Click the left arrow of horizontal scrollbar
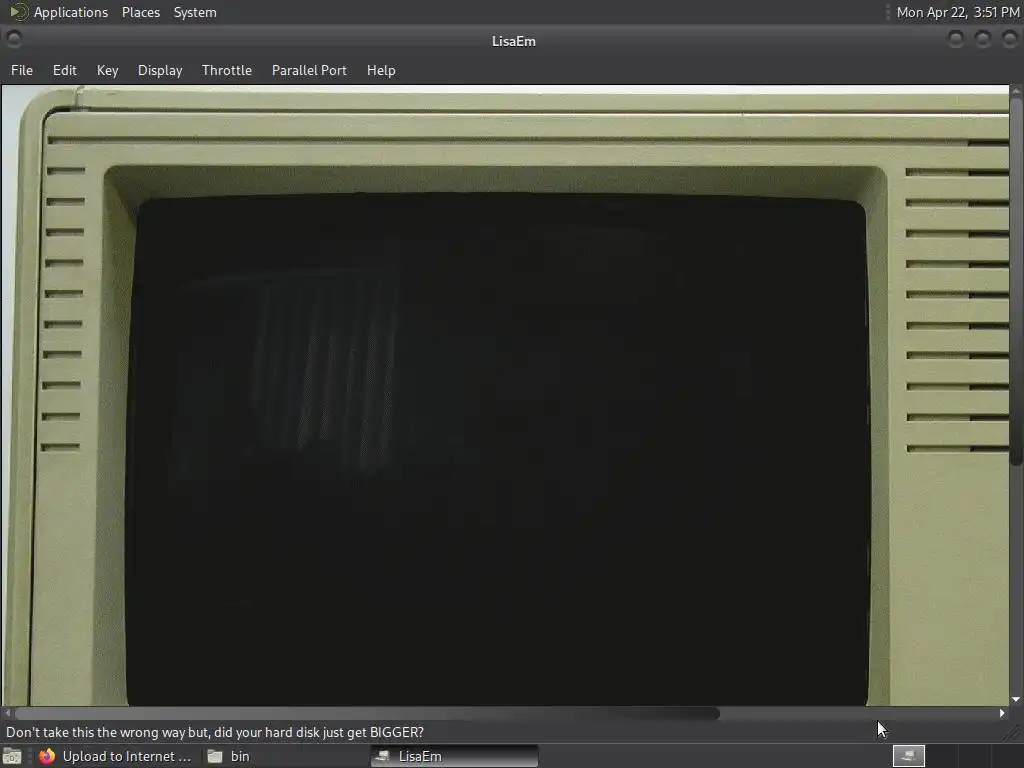 [7, 714]
